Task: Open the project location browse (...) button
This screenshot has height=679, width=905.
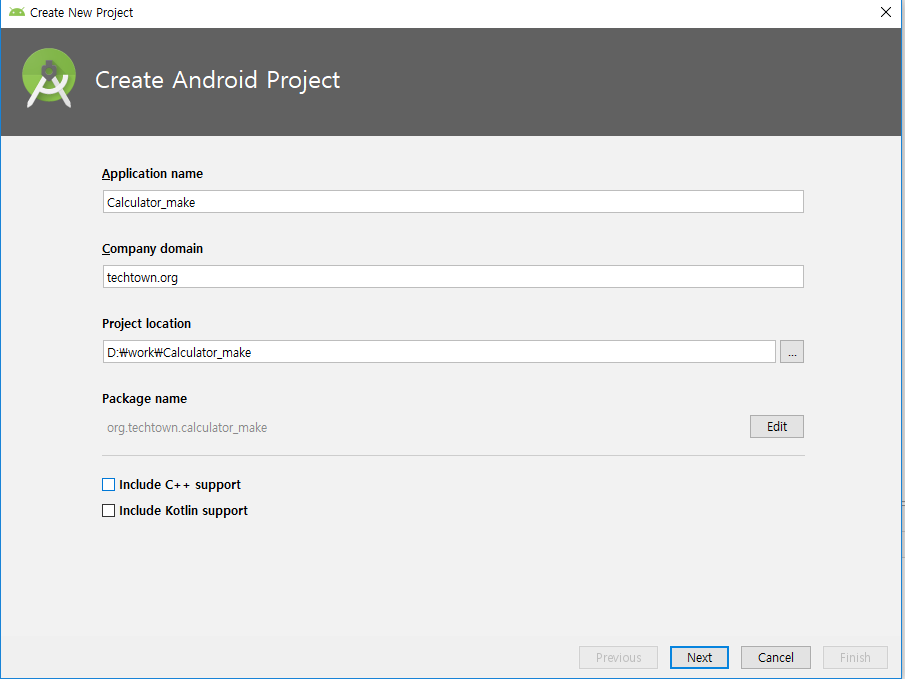Action: (x=792, y=352)
